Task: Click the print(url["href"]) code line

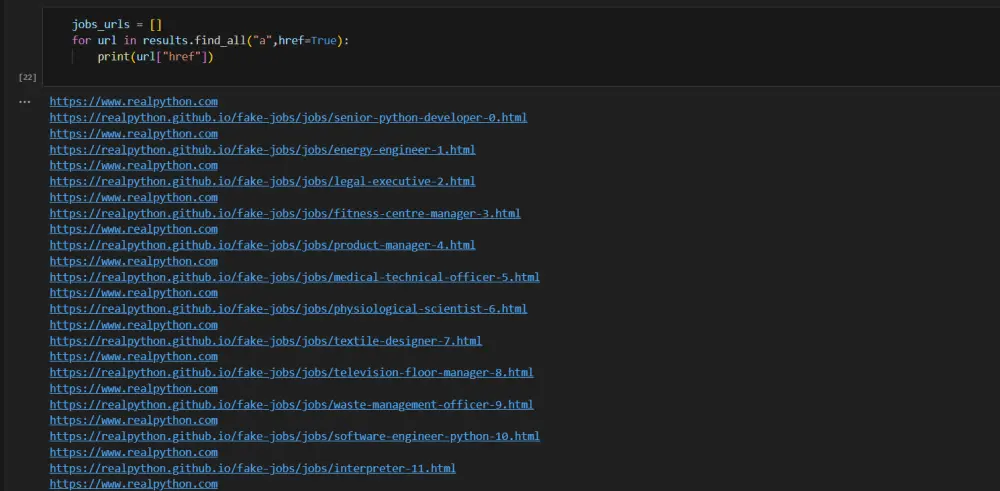Action: pos(156,57)
